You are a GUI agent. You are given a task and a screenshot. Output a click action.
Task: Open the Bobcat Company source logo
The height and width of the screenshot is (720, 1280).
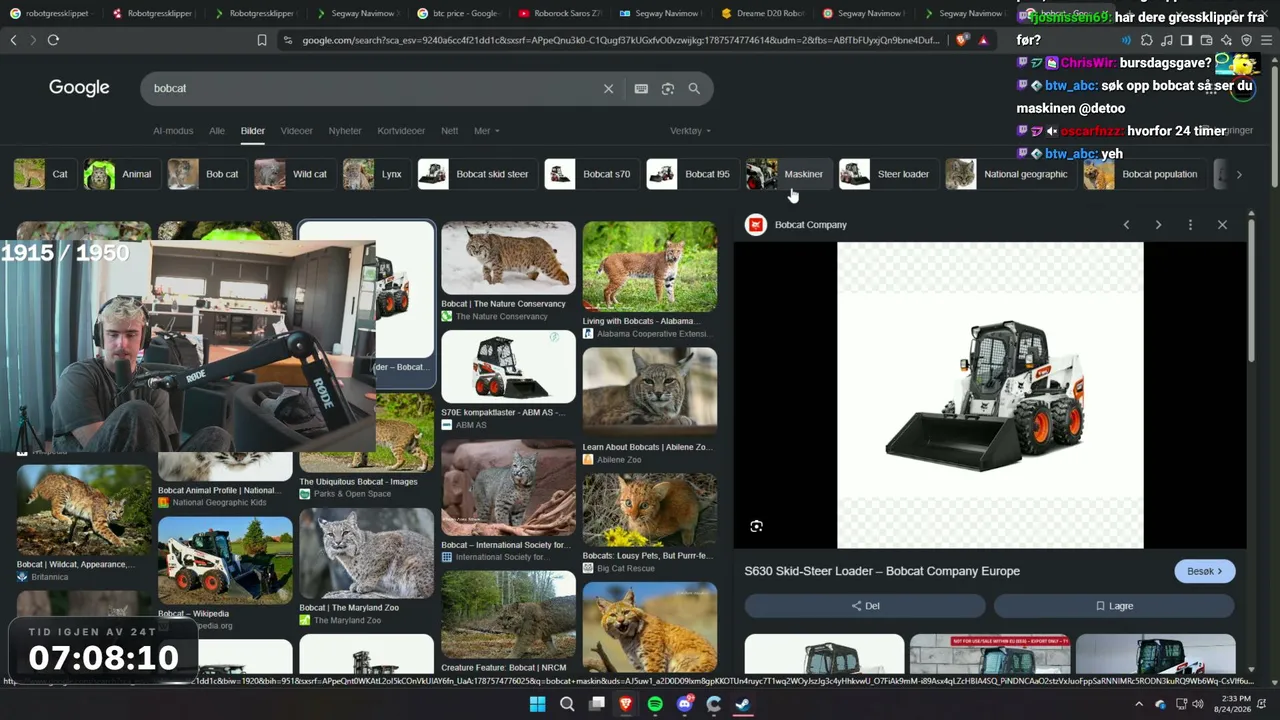756,225
